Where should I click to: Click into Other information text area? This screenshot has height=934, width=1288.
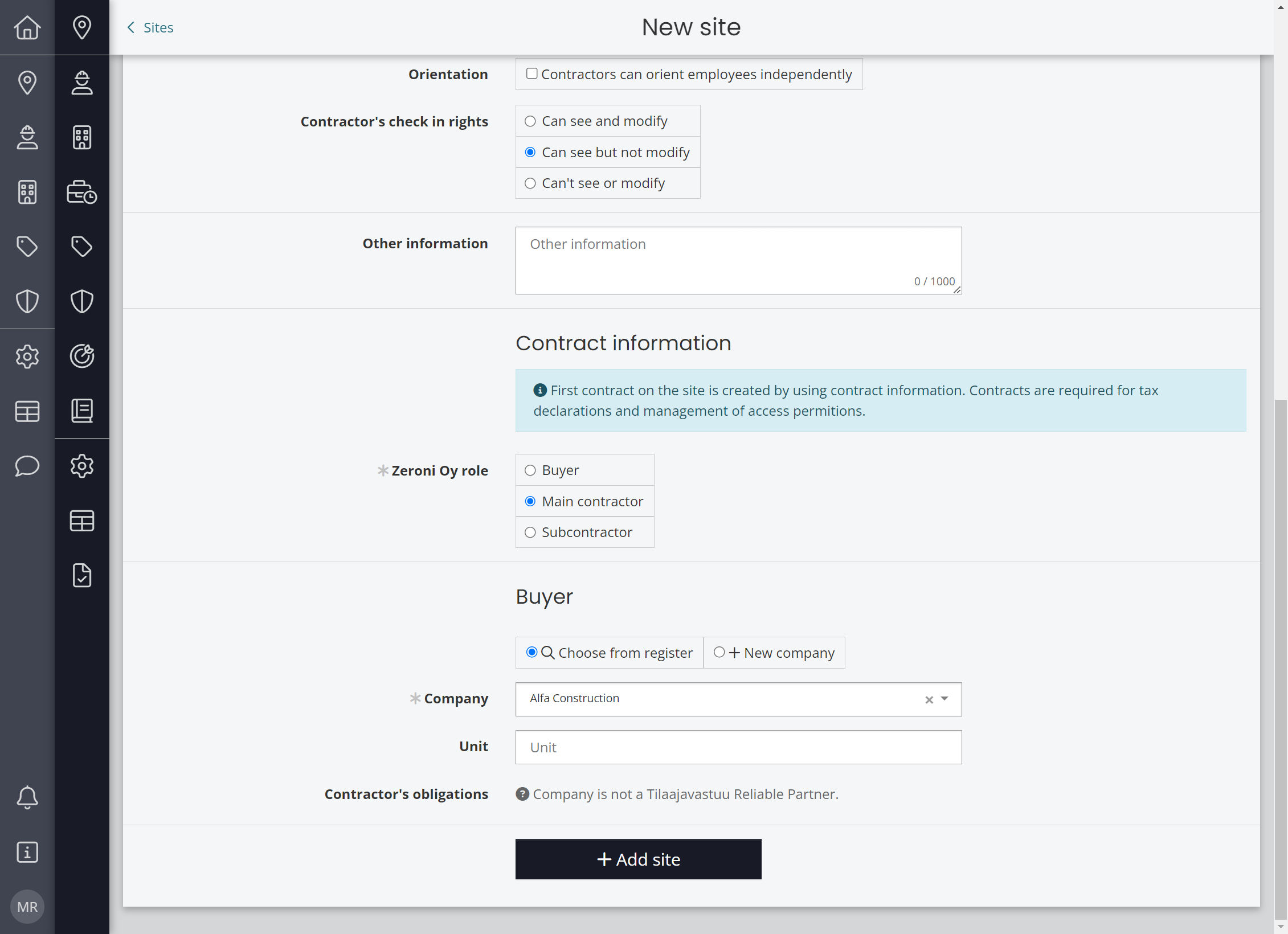(738, 260)
